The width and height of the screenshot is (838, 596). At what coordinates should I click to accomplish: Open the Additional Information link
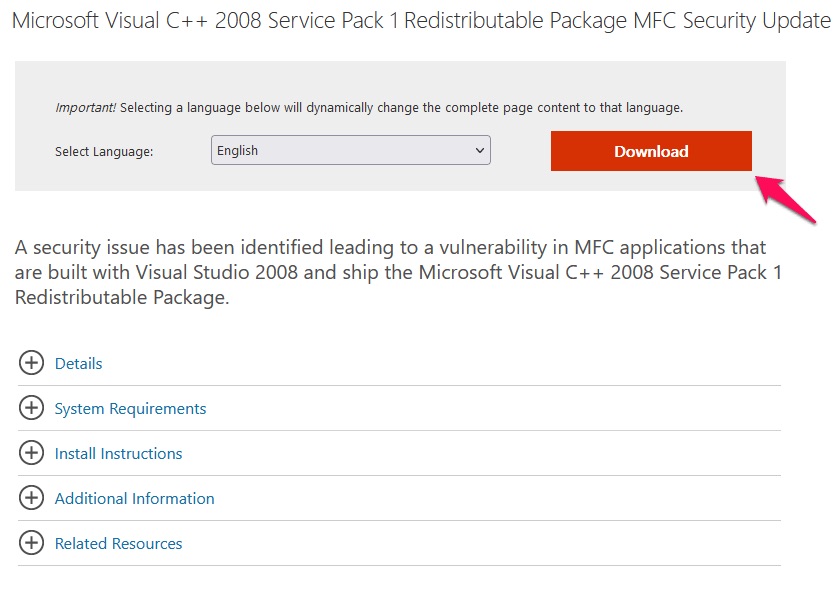pos(135,499)
